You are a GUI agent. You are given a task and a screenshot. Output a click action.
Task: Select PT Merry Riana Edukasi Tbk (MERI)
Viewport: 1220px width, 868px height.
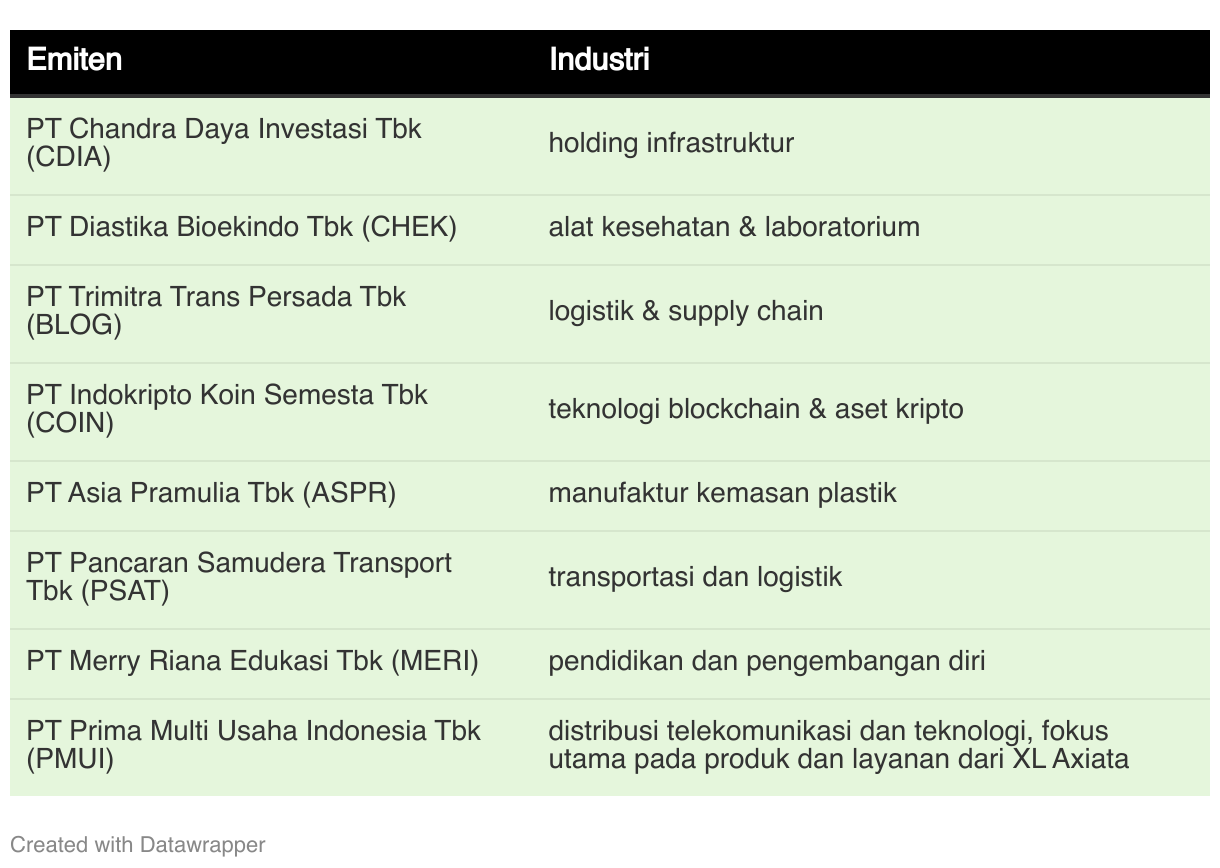pos(253,661)
